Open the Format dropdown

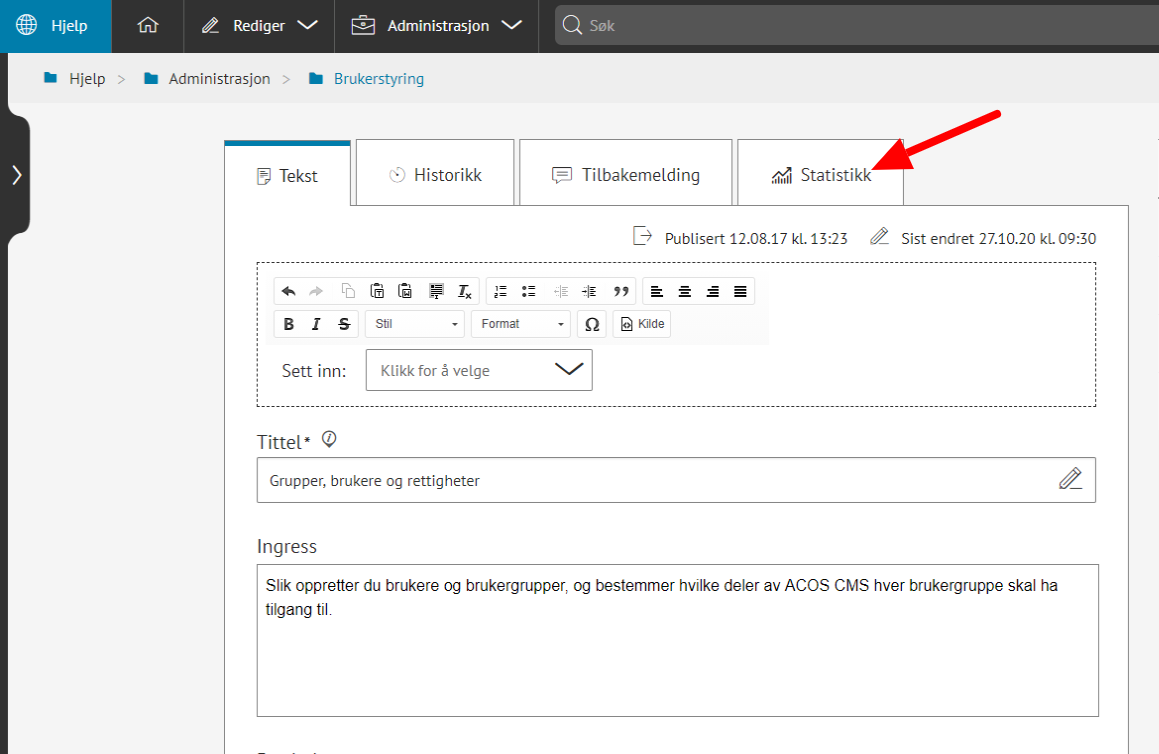tap(521, 324)
